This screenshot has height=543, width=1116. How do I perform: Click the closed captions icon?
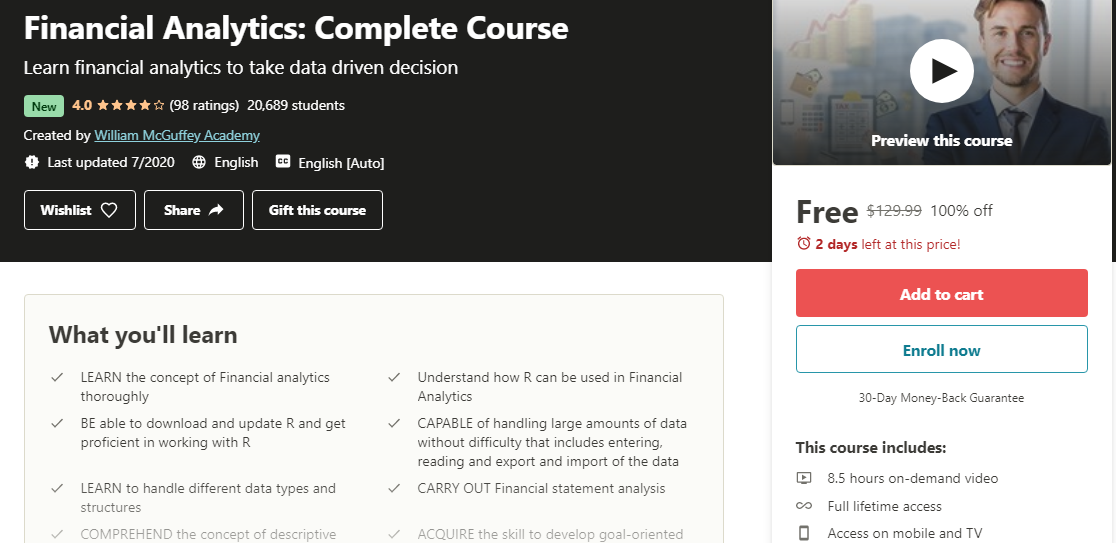pyautogui.click(x=283, y=162)
